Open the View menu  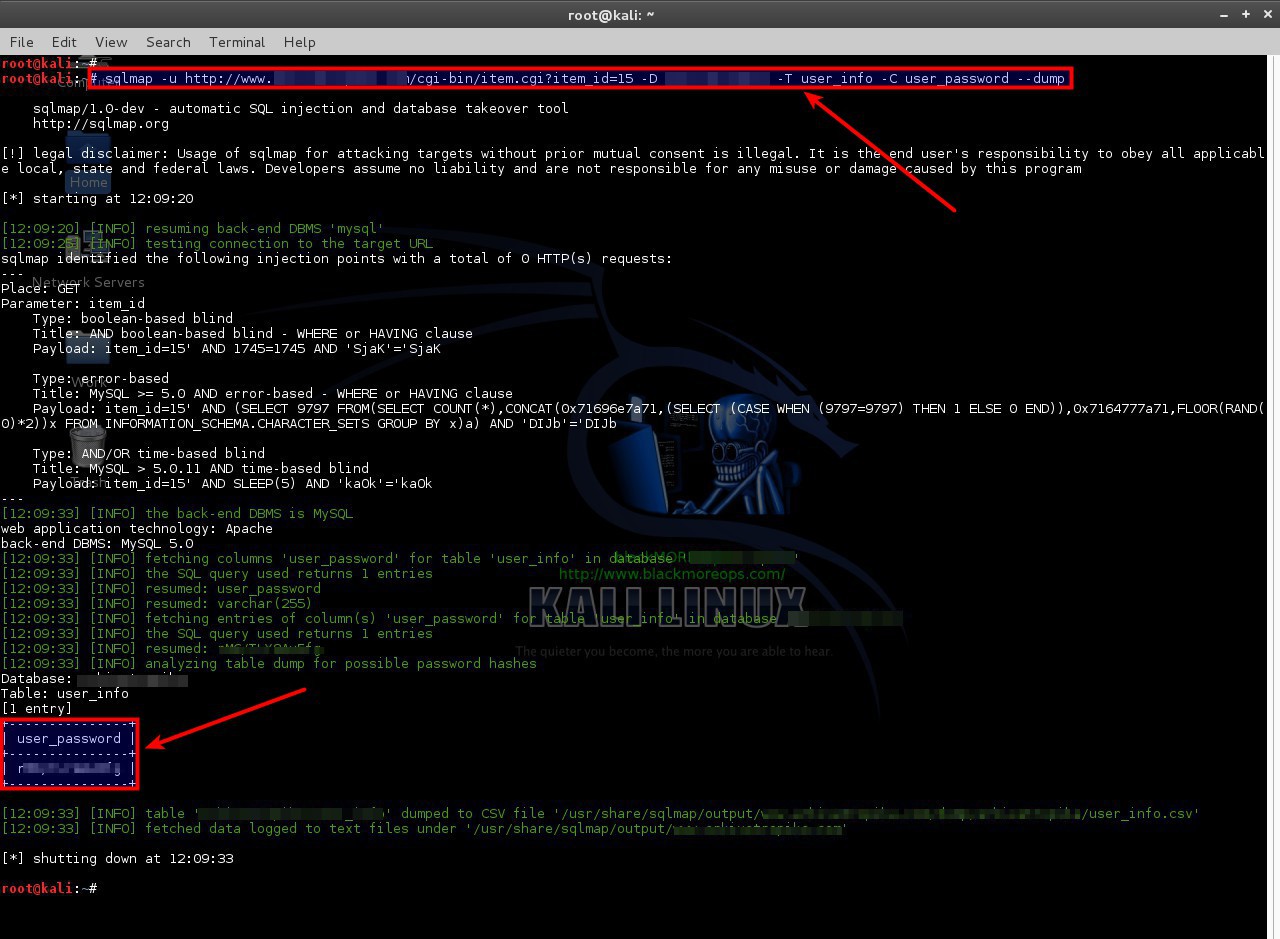point(111,42)
